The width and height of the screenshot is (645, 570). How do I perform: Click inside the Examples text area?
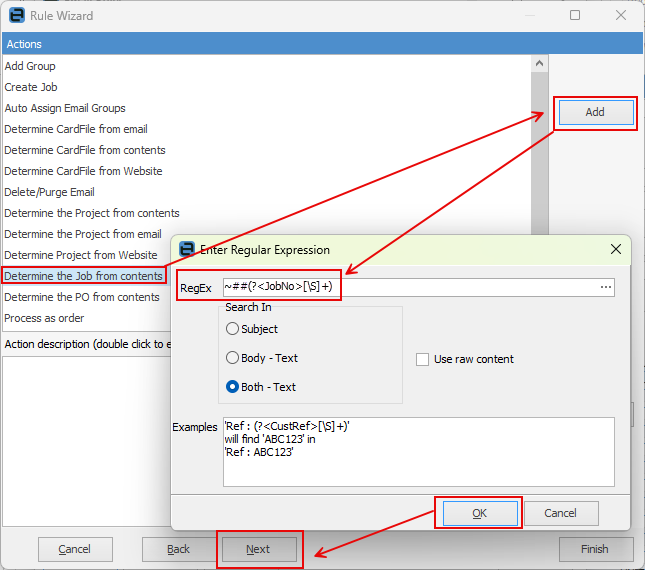coord(419,452)
